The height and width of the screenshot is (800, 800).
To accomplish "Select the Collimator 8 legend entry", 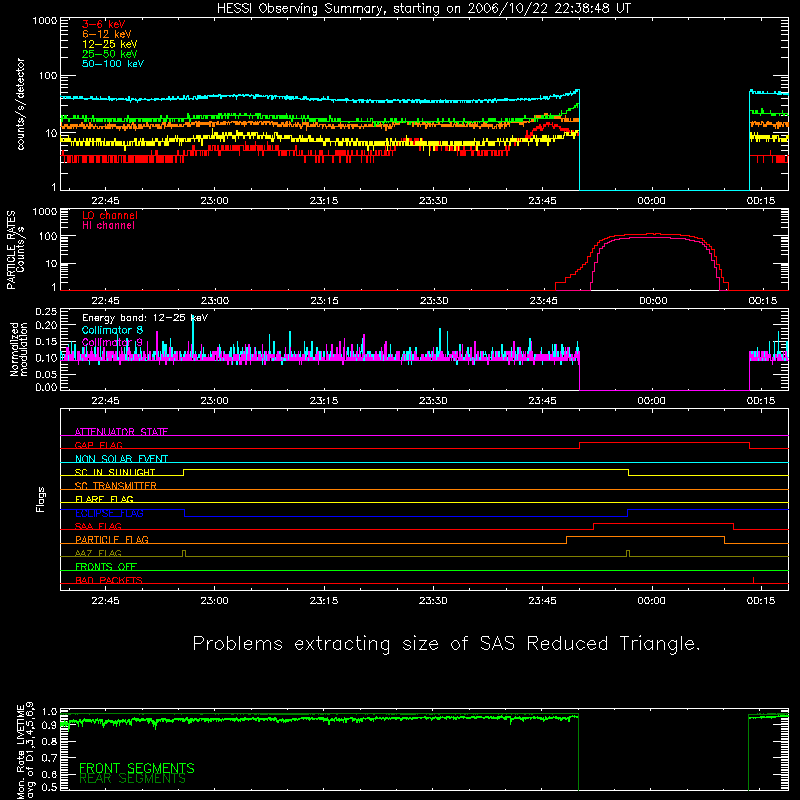I will coord(112,330).
